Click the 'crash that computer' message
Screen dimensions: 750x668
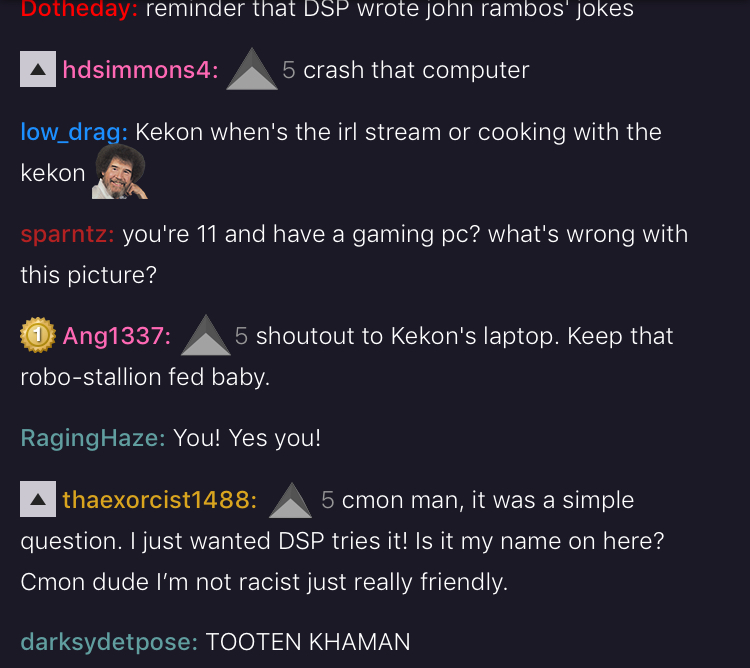pos(416,70)
